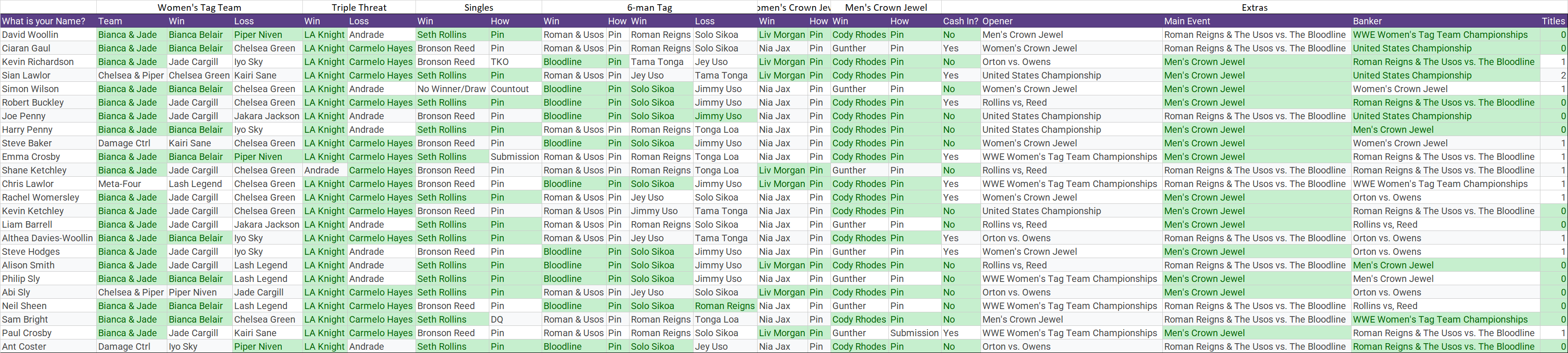Click the "Ant Coster" name cell
This screenshot has height=353, width=1568.
click(24, 346)
